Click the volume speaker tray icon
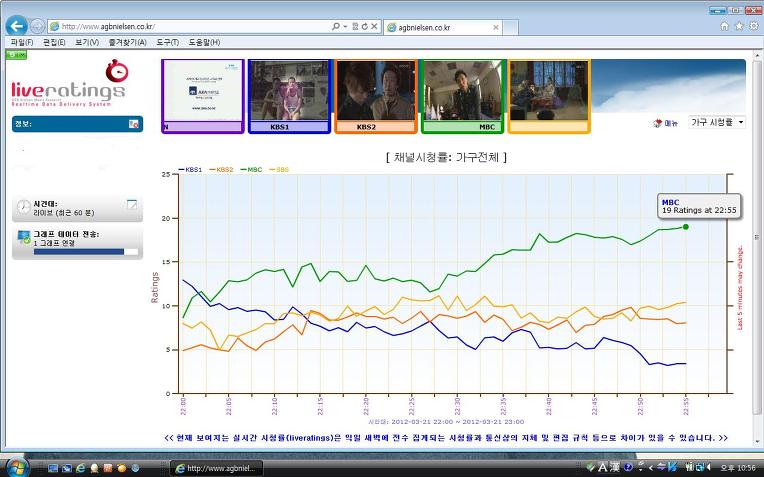The image size is (764, 477). click(x=708, y=467)
